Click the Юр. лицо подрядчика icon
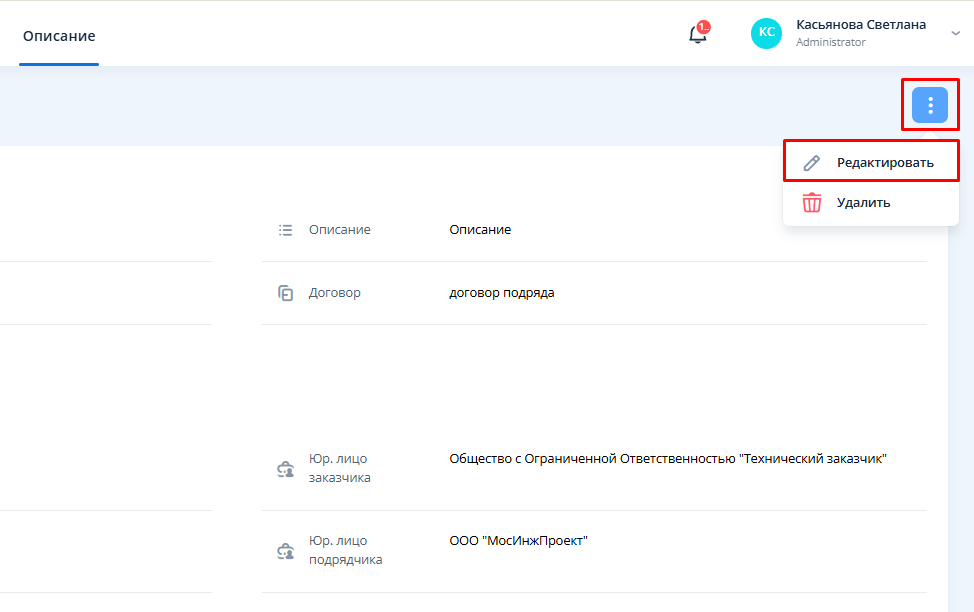The height and width of the screenshot is (612, 974). pos(285,551)
